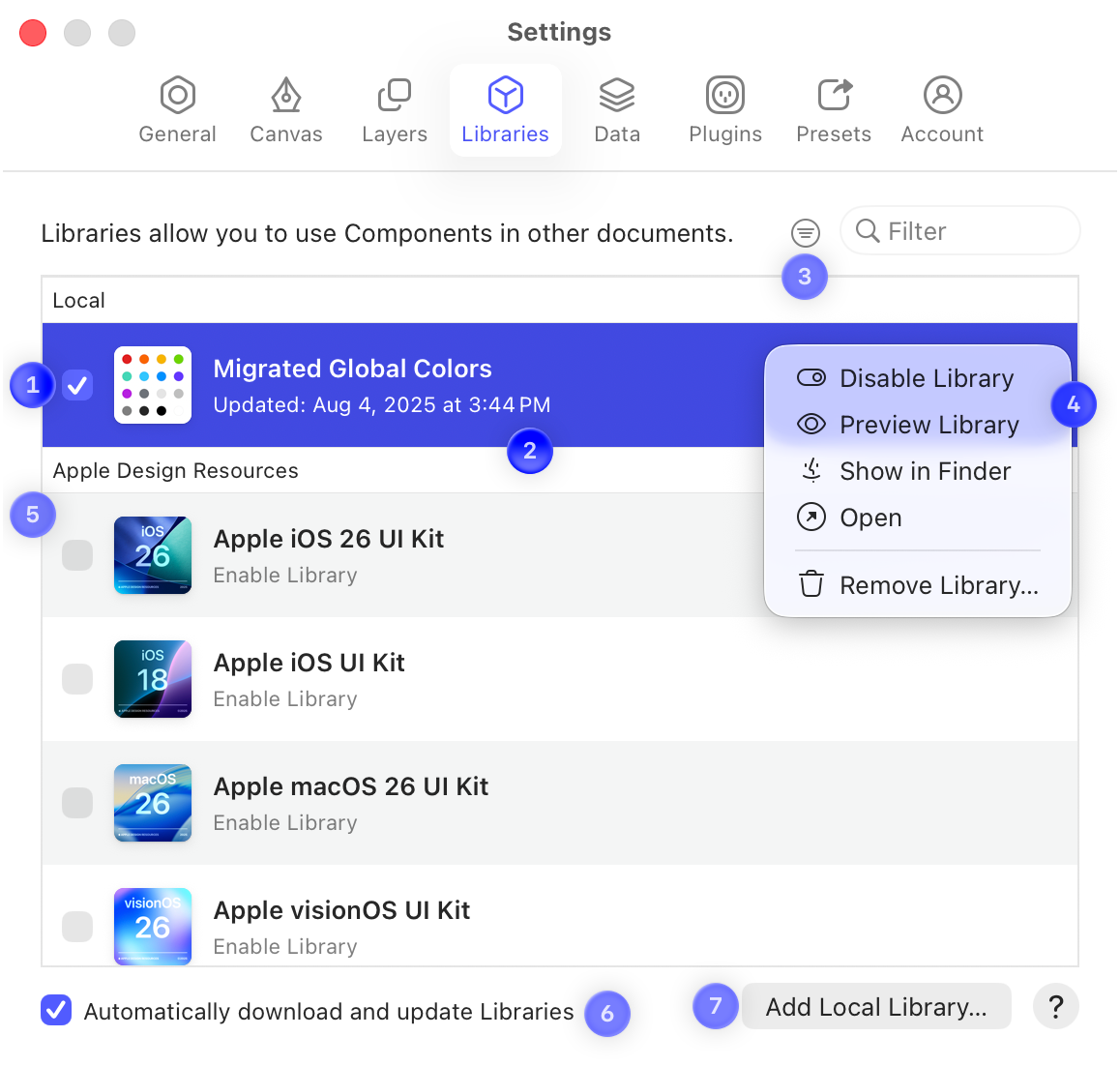Enable the Apple visionOS UI Kit checkbox
This screenshot has width=1120, height=1066.
point(77,927)
